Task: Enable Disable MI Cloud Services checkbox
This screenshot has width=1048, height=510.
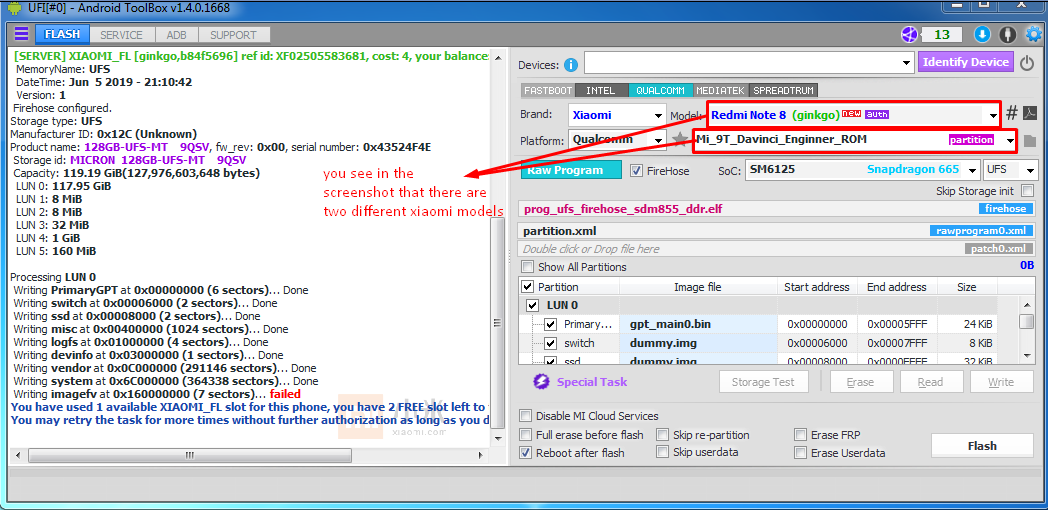Action: [x=527, y=416]
